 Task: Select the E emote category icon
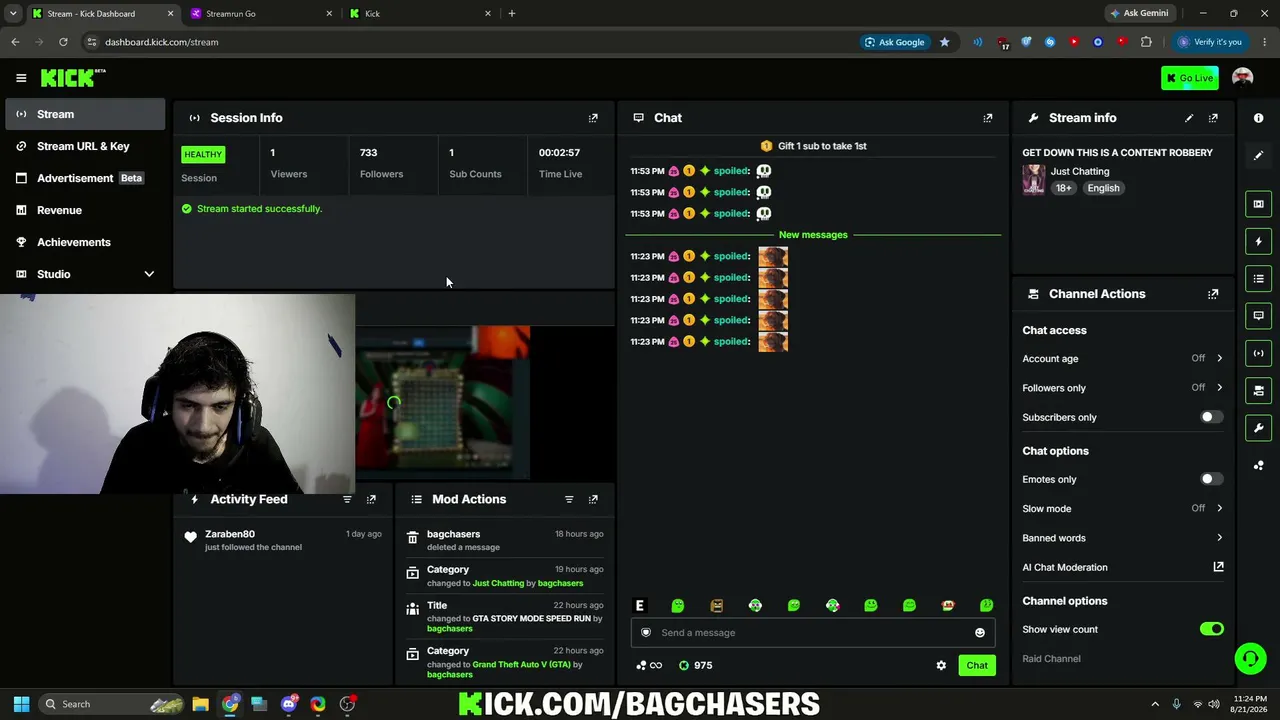[640, 605]
